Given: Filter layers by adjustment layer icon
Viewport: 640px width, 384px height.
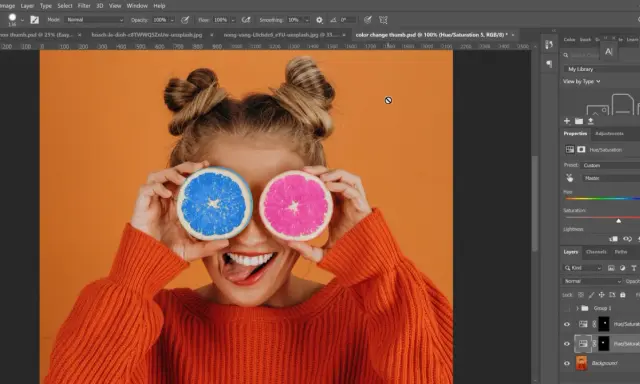Looking at the screenshot, I should [x=622, y=268].
